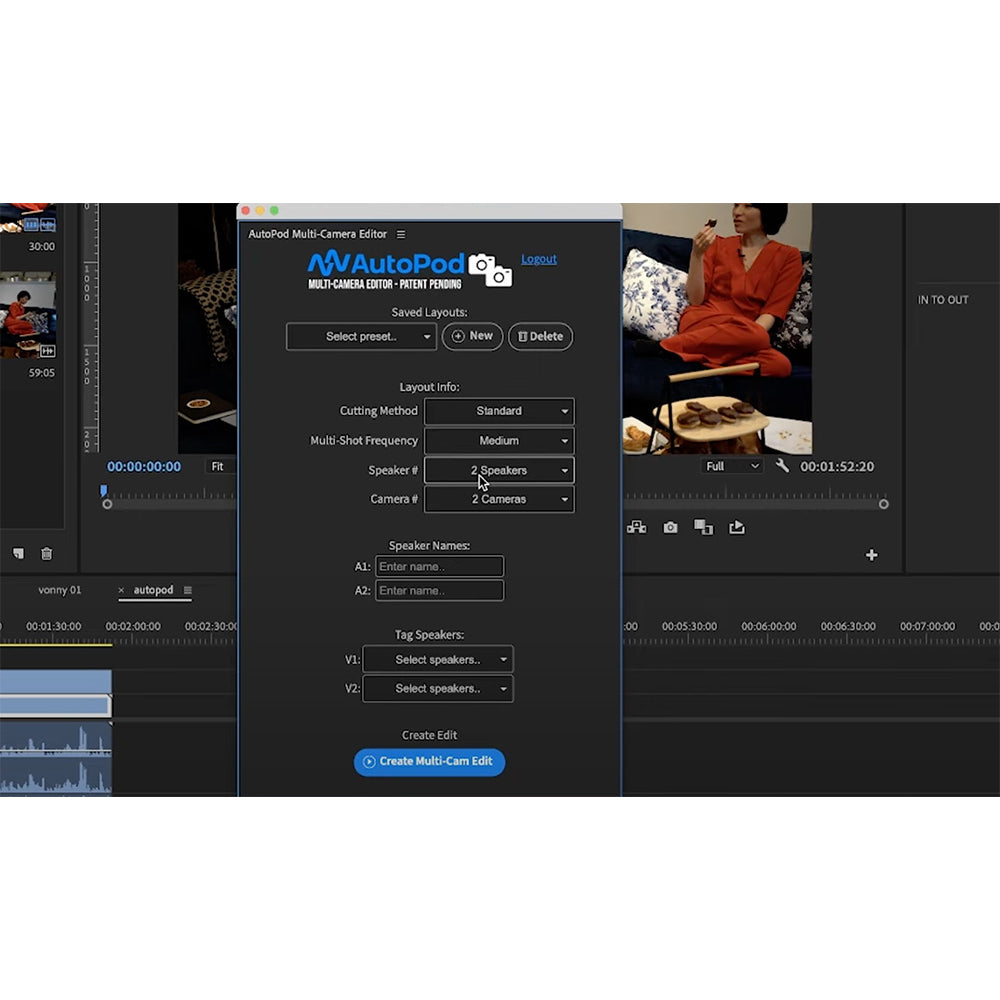This screenshot has width=1000, height=1000.
Task: Click the Quick Export share icon
Action: coord(737,525)
